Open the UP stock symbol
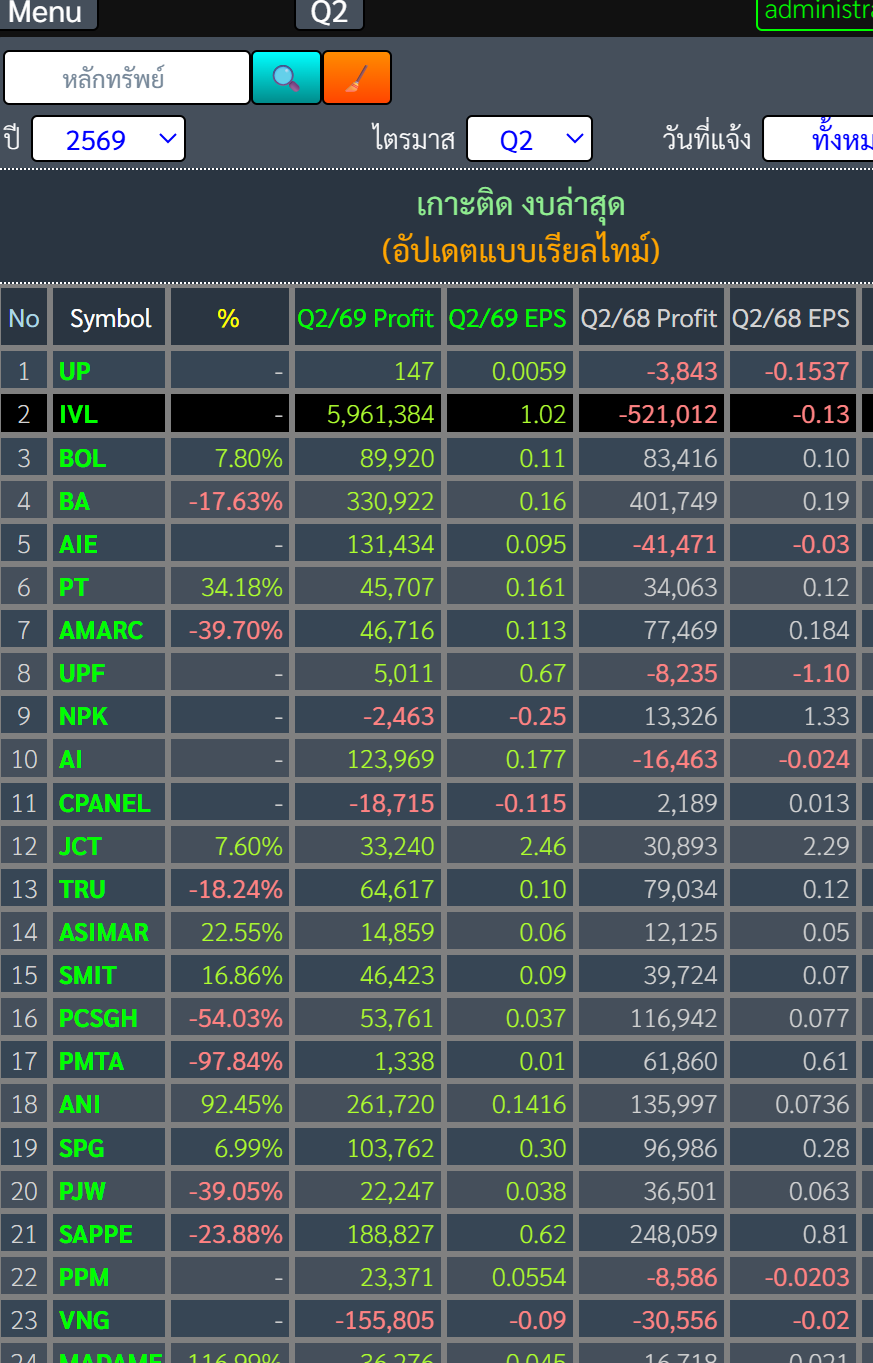 point(75,371)
